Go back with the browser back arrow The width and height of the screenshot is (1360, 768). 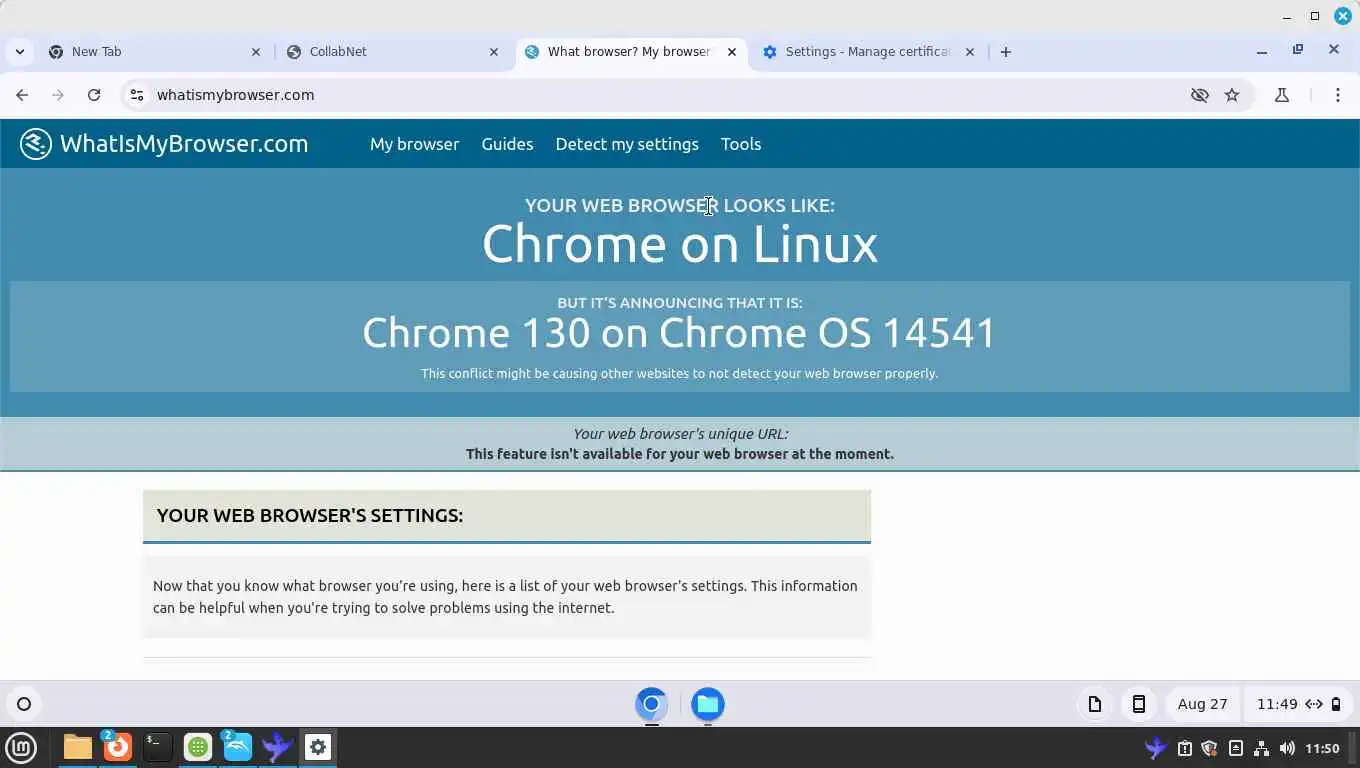click(x=22, y=95)
